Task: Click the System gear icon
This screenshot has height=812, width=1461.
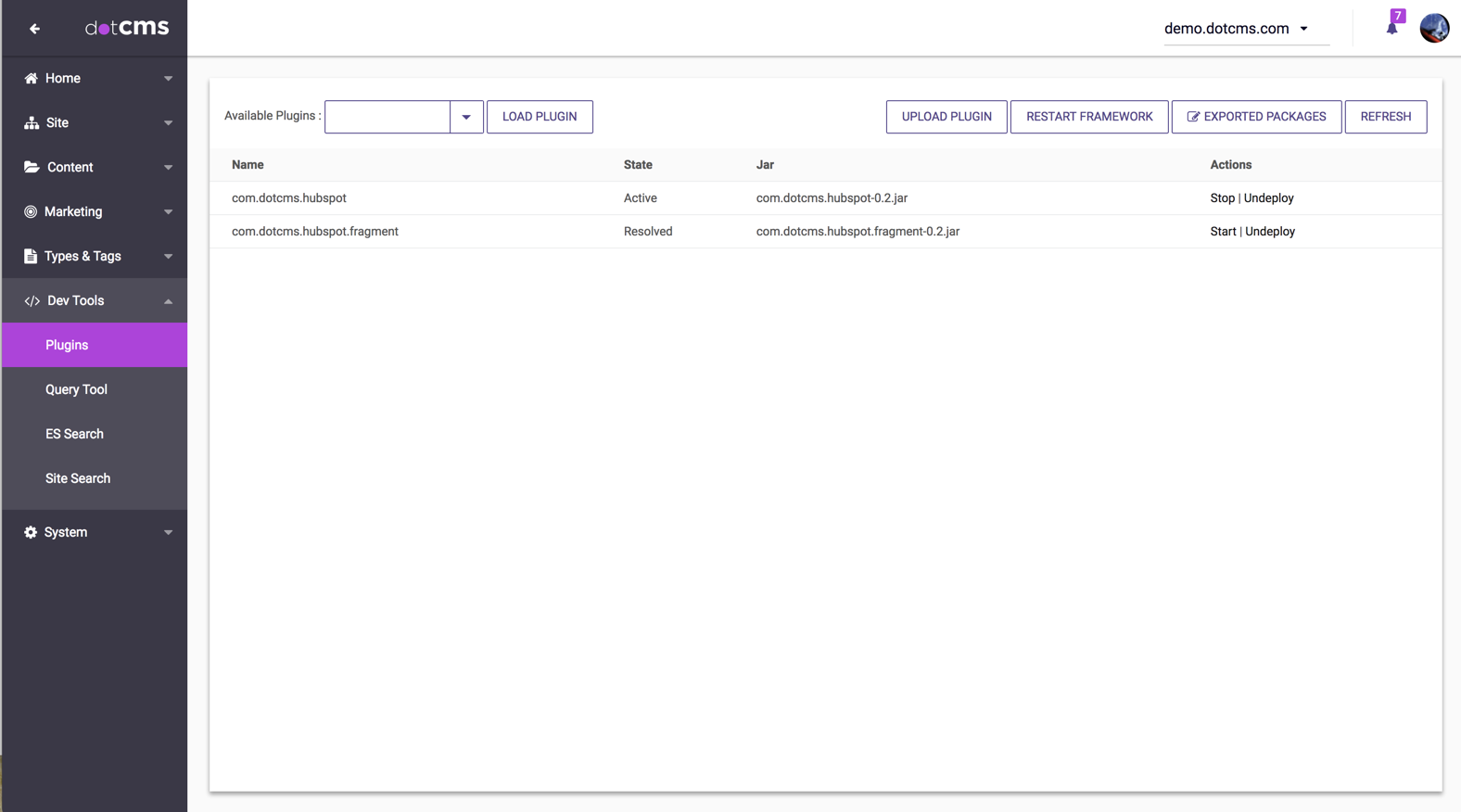Action: coord(31,533)
